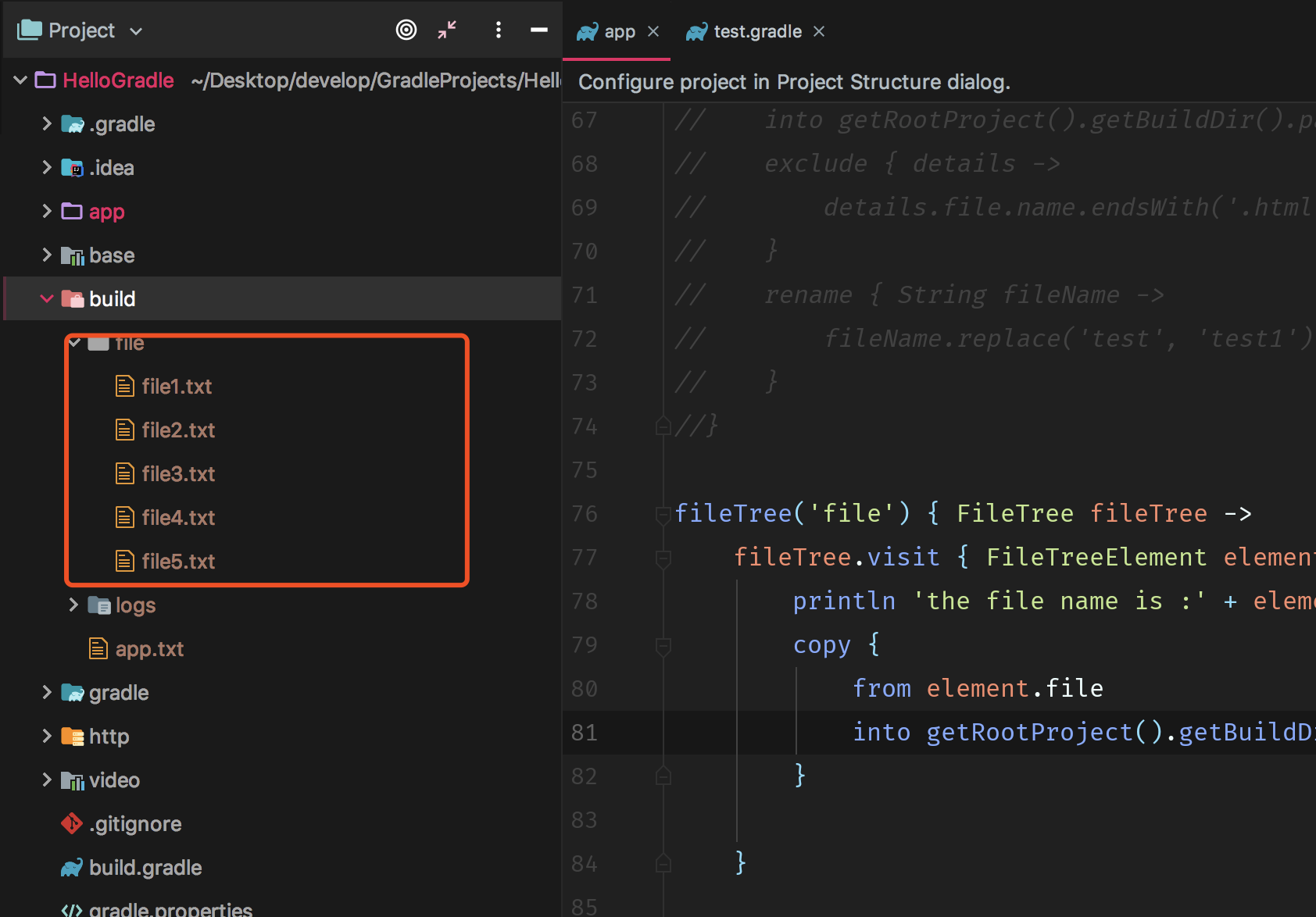The width and height of the screenshot is (1316, 917).
Task: Place cursor on 'from element.file' line
Action: pos(978,688)
